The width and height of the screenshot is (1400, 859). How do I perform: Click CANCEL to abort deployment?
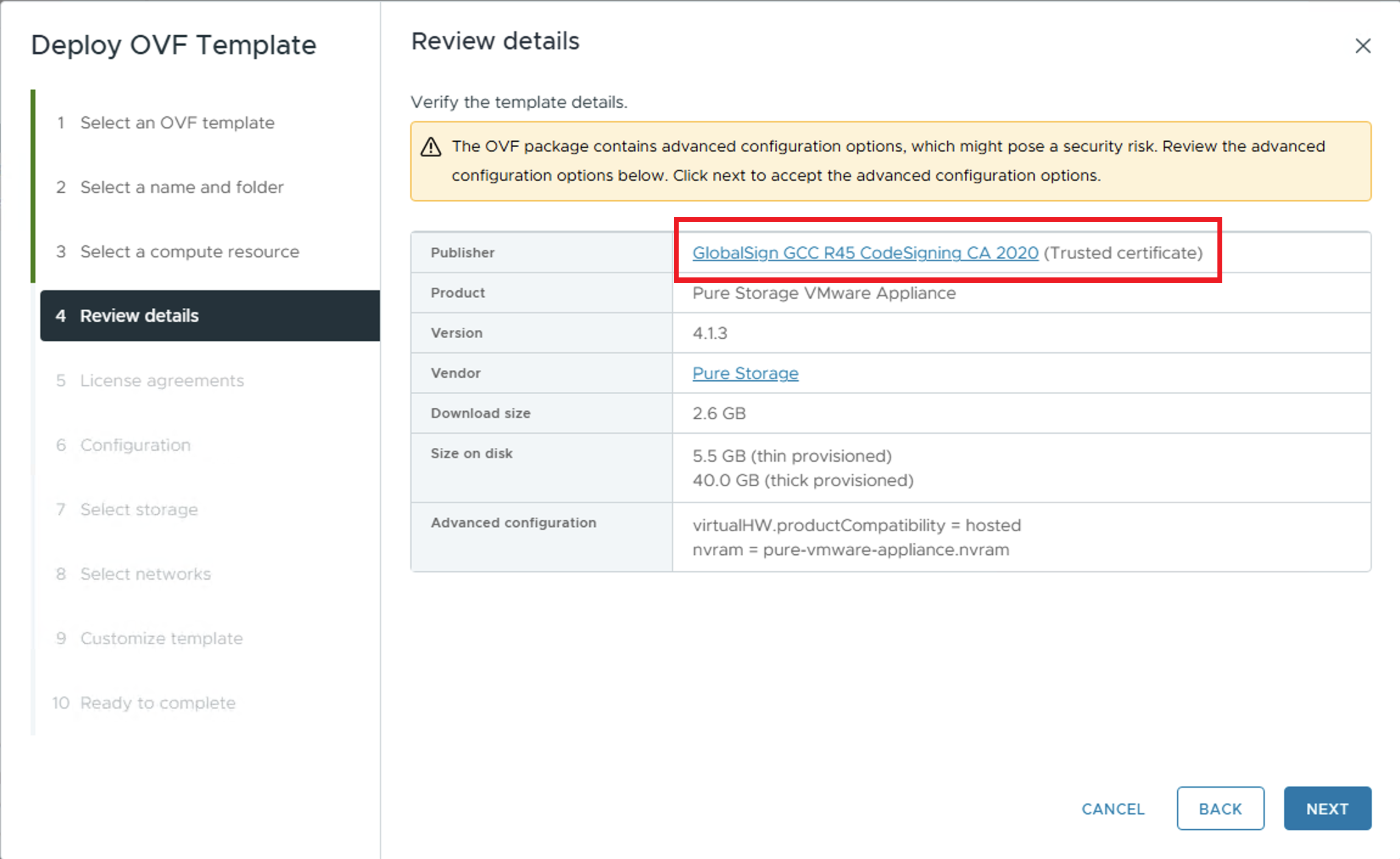click(1112, 809)
